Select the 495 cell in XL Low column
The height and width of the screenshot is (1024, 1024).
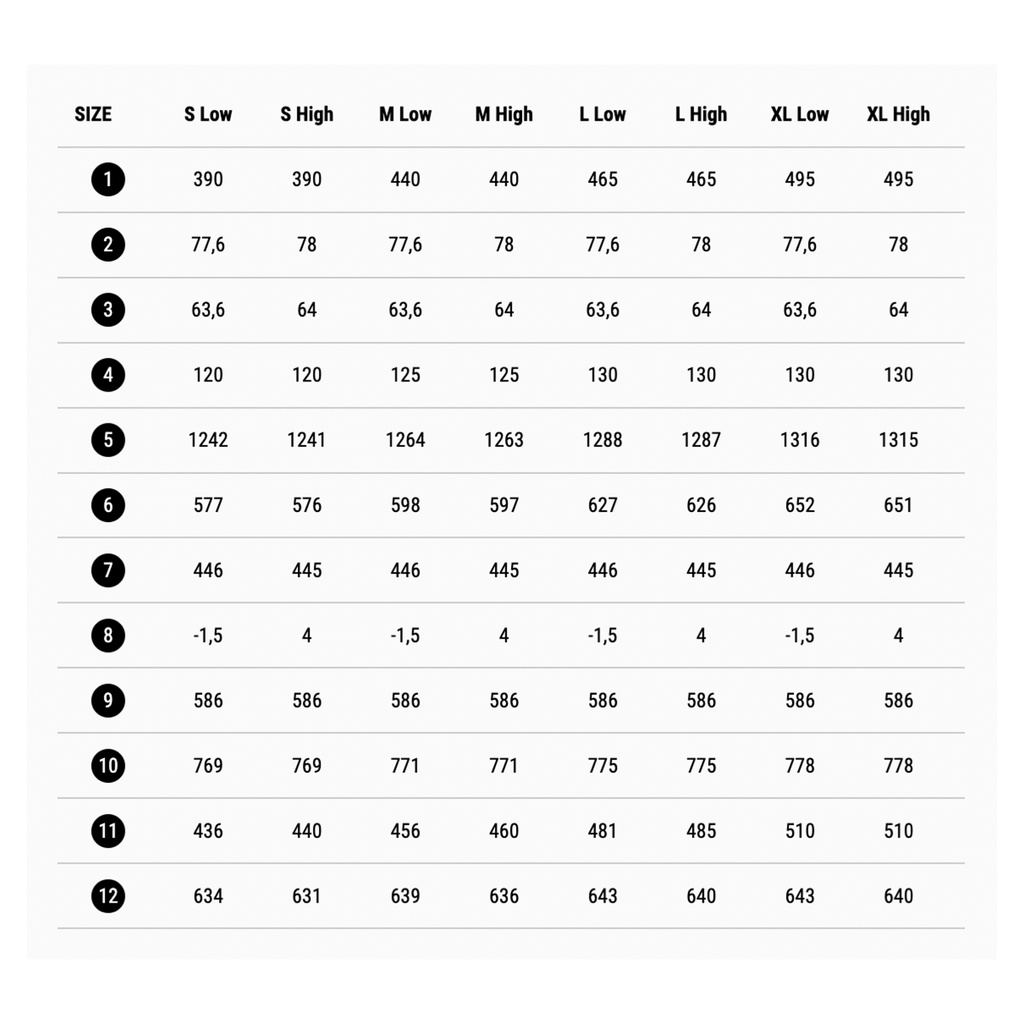pyautogui.click(x=799, y=180)
